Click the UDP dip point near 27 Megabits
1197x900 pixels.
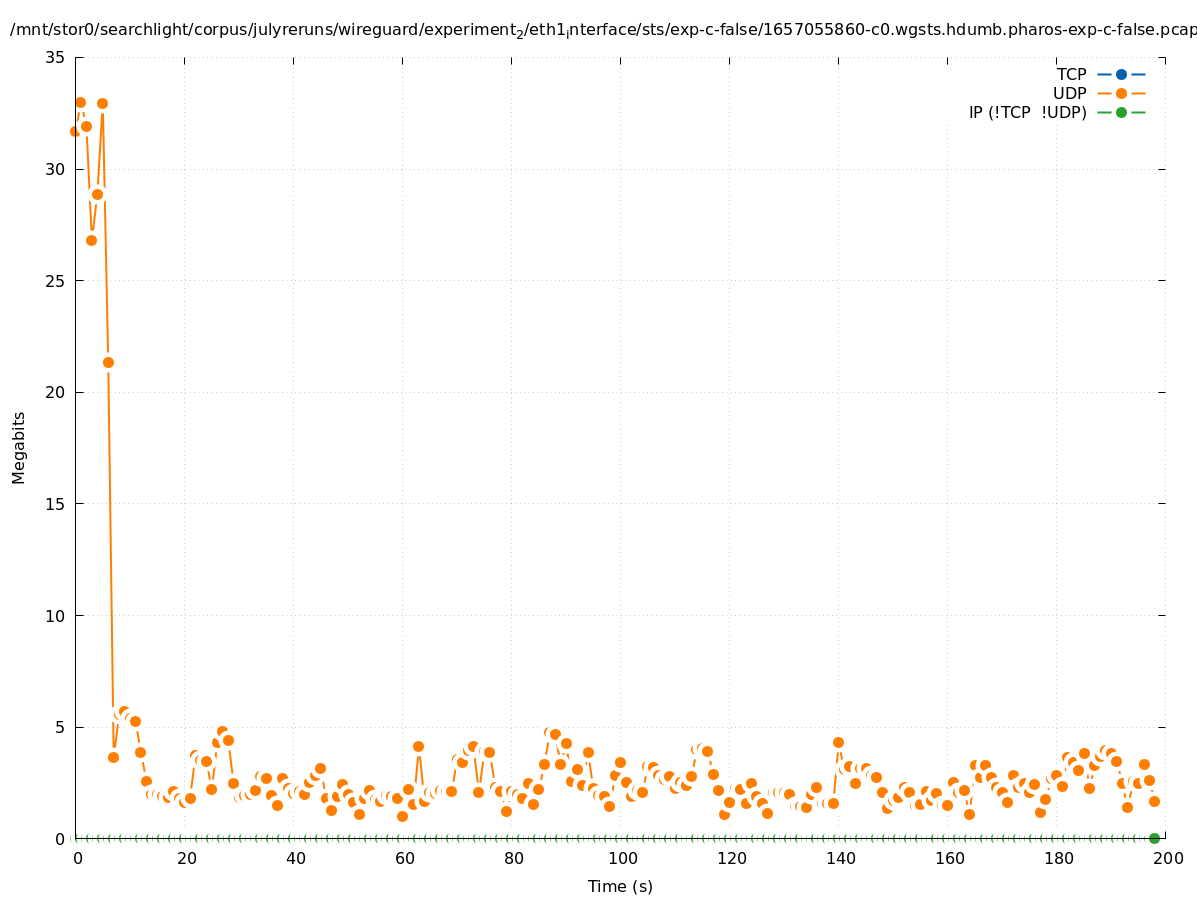(91, 240)
